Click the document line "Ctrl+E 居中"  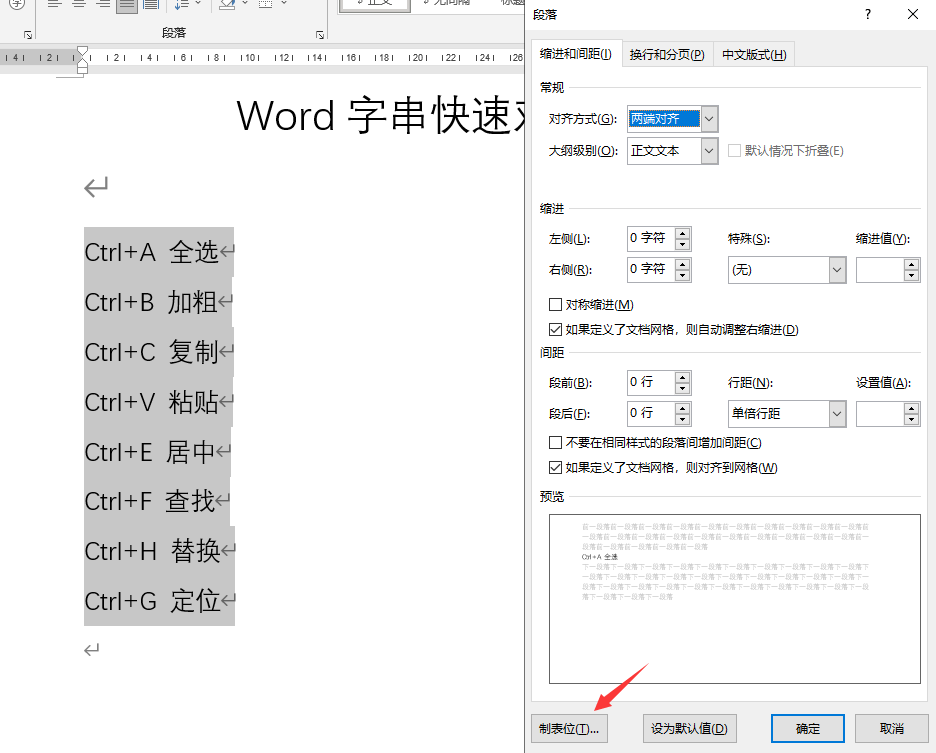click(149, 452)
